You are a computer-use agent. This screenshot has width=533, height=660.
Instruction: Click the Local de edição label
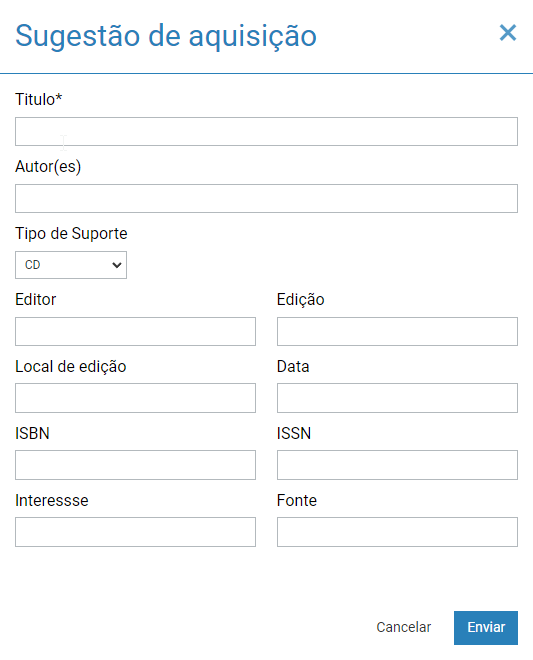click(71, 367)
